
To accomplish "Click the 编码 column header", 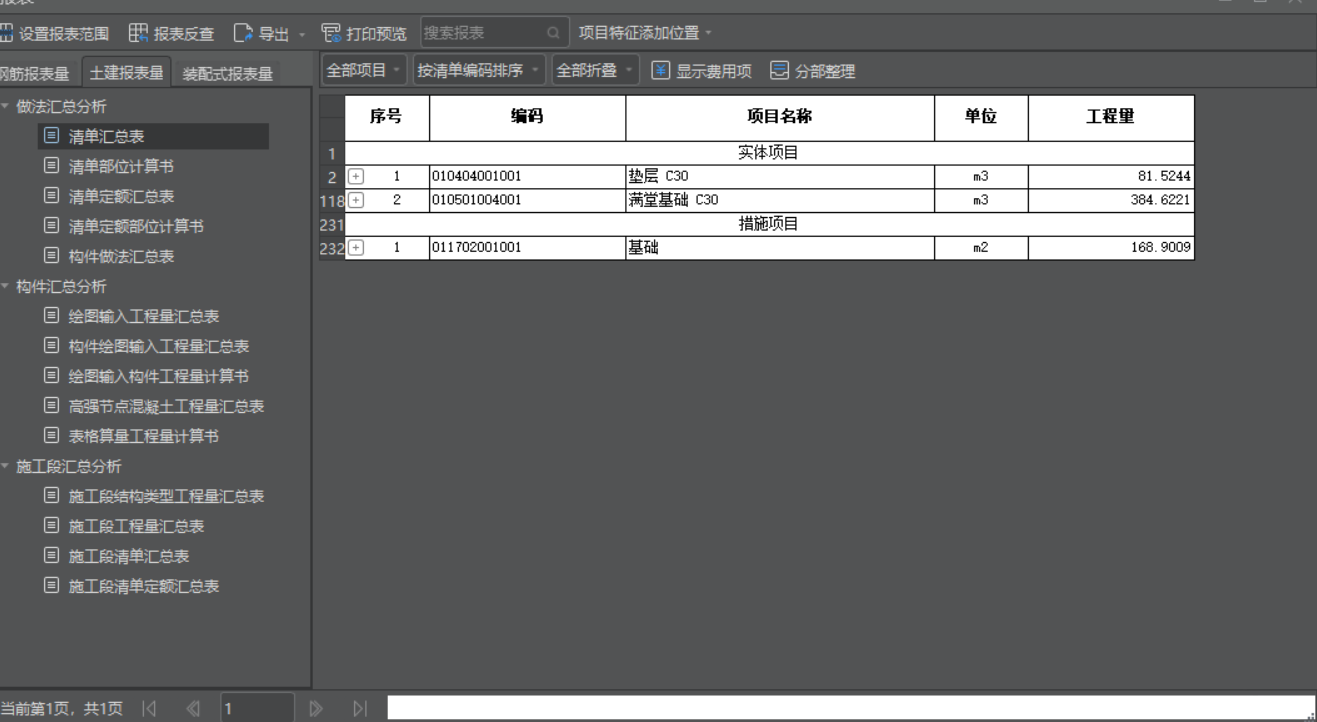I will click(528, 117).
